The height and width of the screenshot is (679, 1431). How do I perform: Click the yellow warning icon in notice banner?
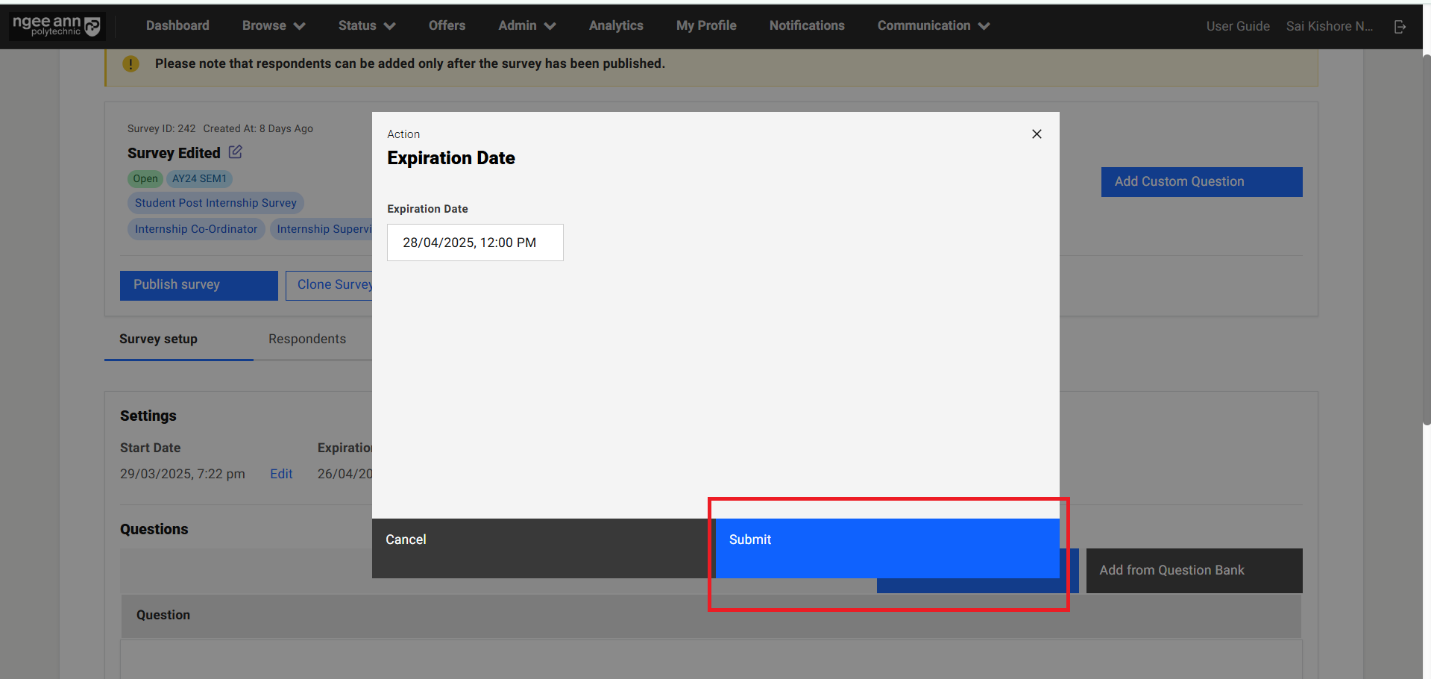coord(131,64)
